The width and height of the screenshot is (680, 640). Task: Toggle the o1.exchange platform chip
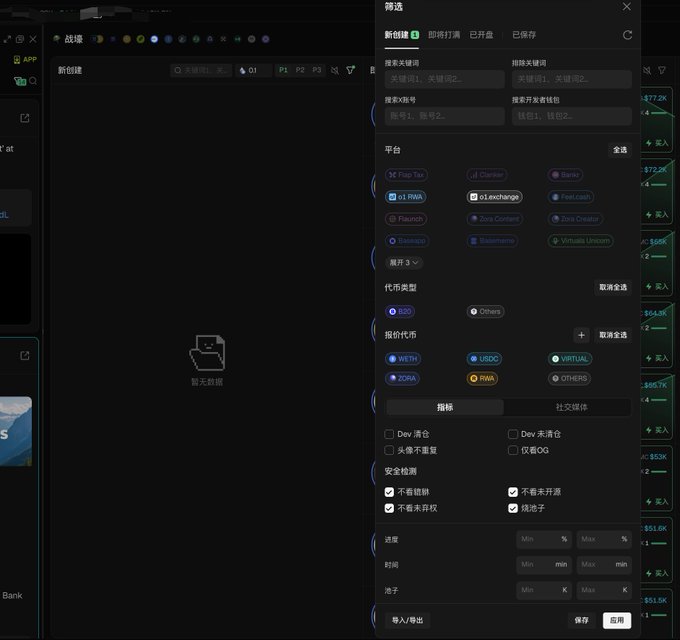(x=494, y=197)
